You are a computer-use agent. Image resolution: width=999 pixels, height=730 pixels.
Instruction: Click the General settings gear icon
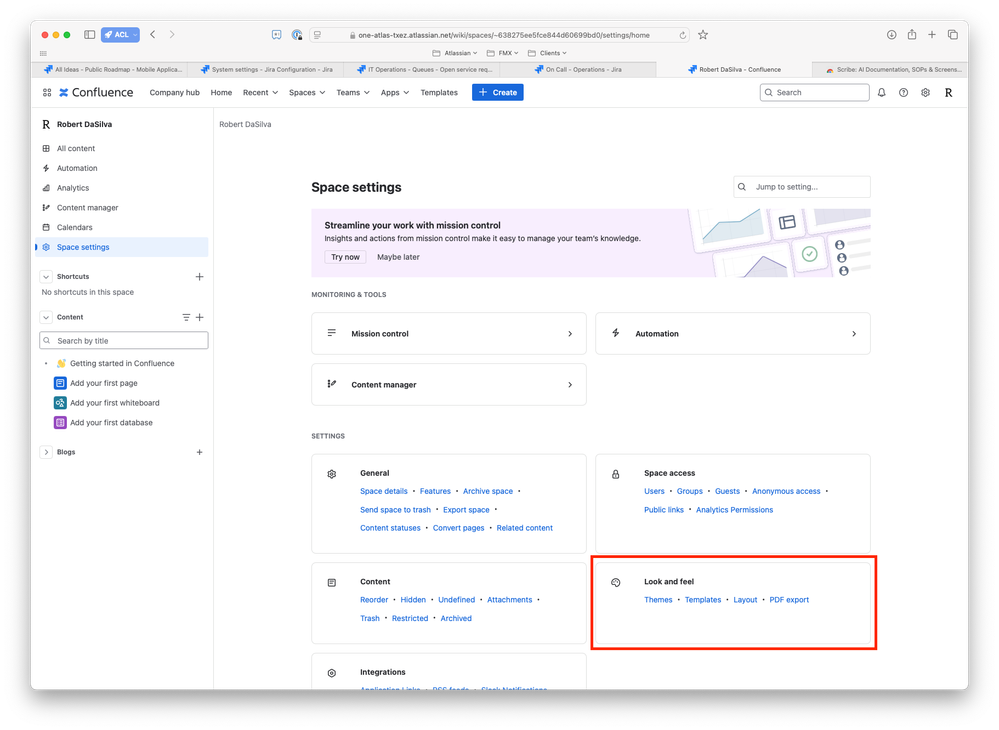click(331, 474)
